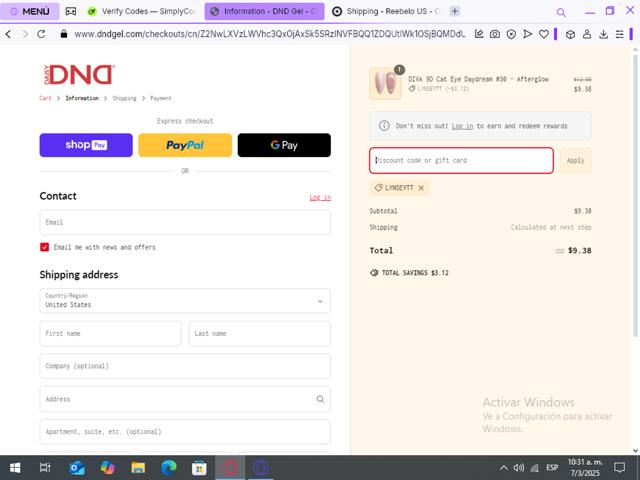Open the ad blocker shield icon
This screenshot has height=480, width=640.
click(x=511, y=34)
